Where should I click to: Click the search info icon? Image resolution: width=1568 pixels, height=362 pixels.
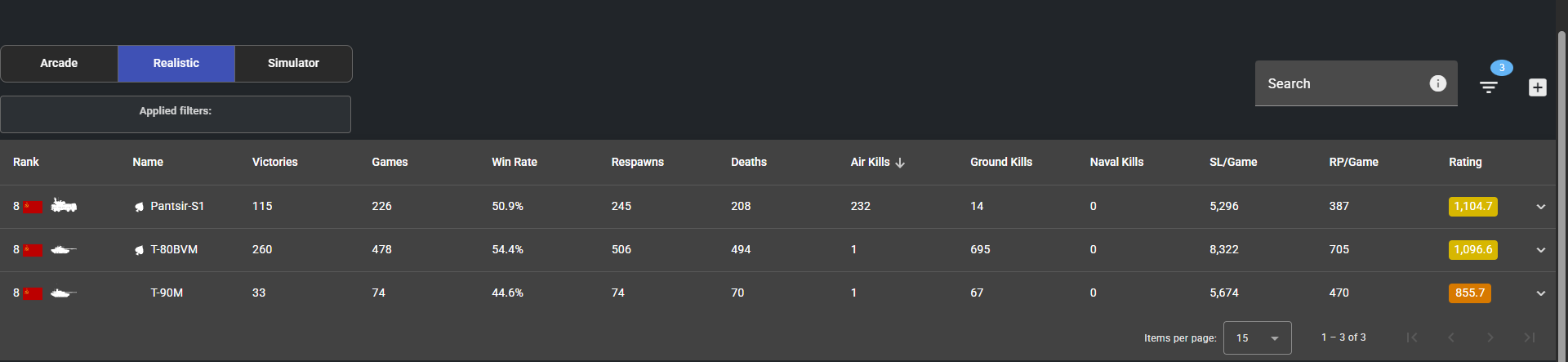1437,83
